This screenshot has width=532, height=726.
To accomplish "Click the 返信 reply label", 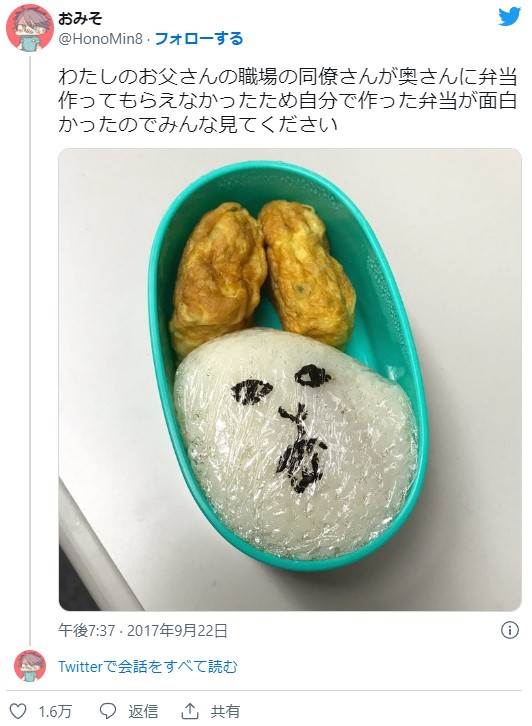I will pyautogui.click(x=143, y=711).
